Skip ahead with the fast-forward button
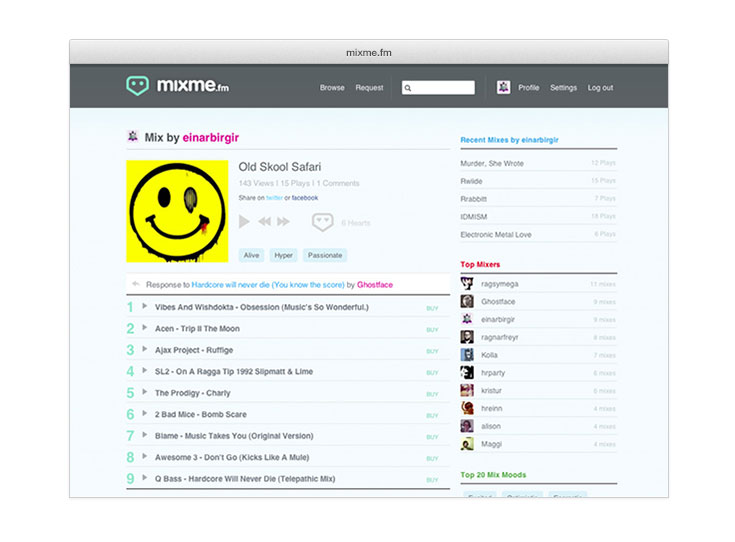Image resolution: width=735 pixels, height=542 pixels. [283, 221]
